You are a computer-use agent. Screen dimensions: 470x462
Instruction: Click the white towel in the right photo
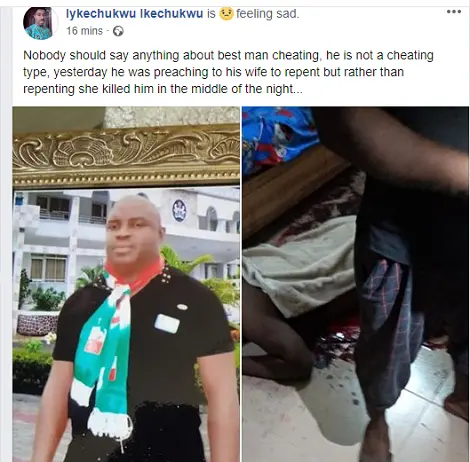[300, 267]
